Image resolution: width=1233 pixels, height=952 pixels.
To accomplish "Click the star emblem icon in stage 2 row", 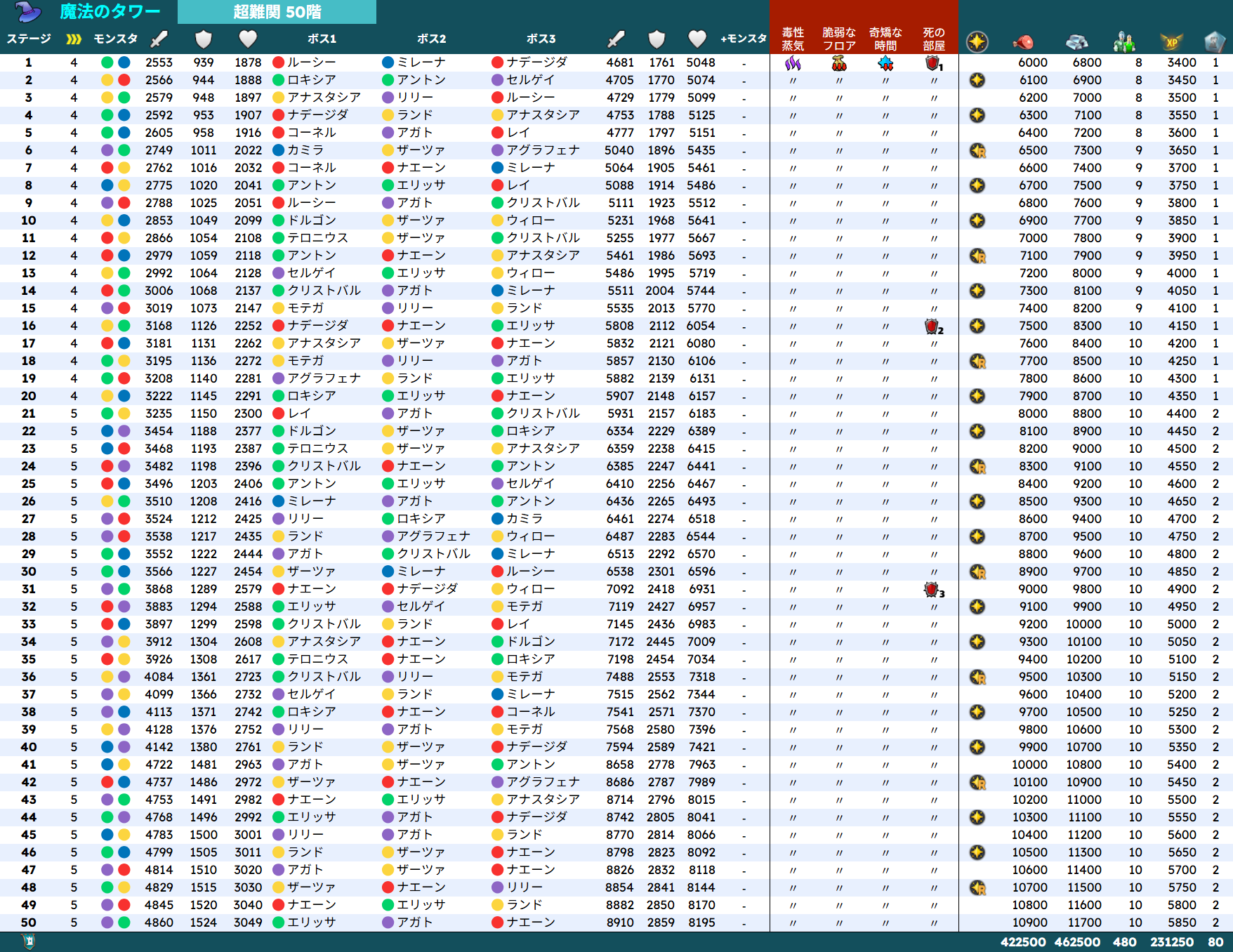I will tap(977, 80).
